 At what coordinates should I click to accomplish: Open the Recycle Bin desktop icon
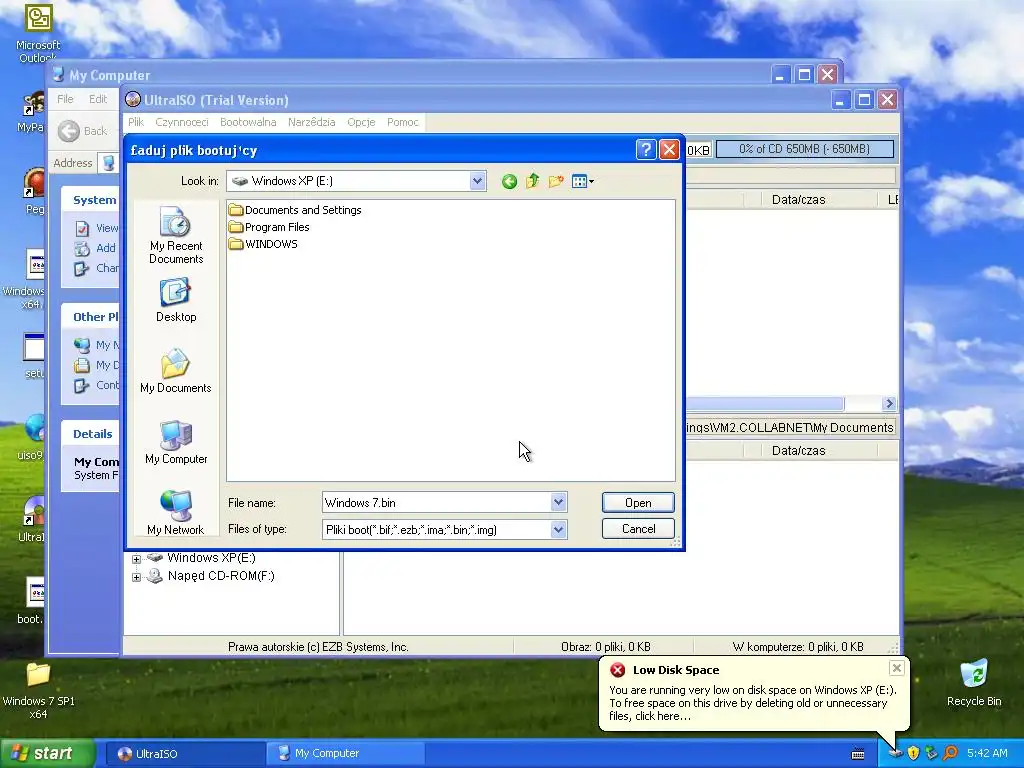click(x=974, y=683)
